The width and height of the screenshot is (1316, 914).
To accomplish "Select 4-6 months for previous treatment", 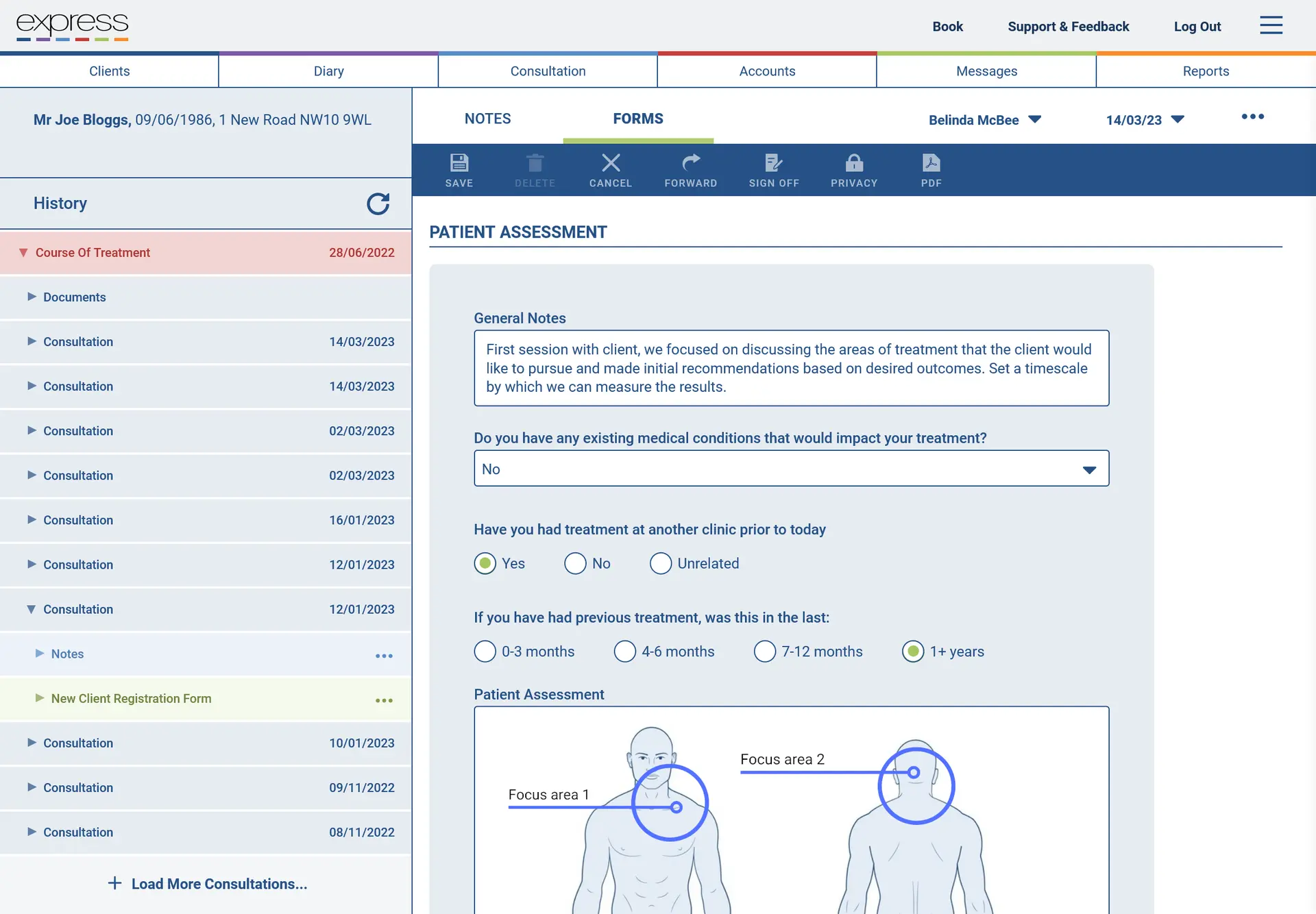I will click(625, 652).
